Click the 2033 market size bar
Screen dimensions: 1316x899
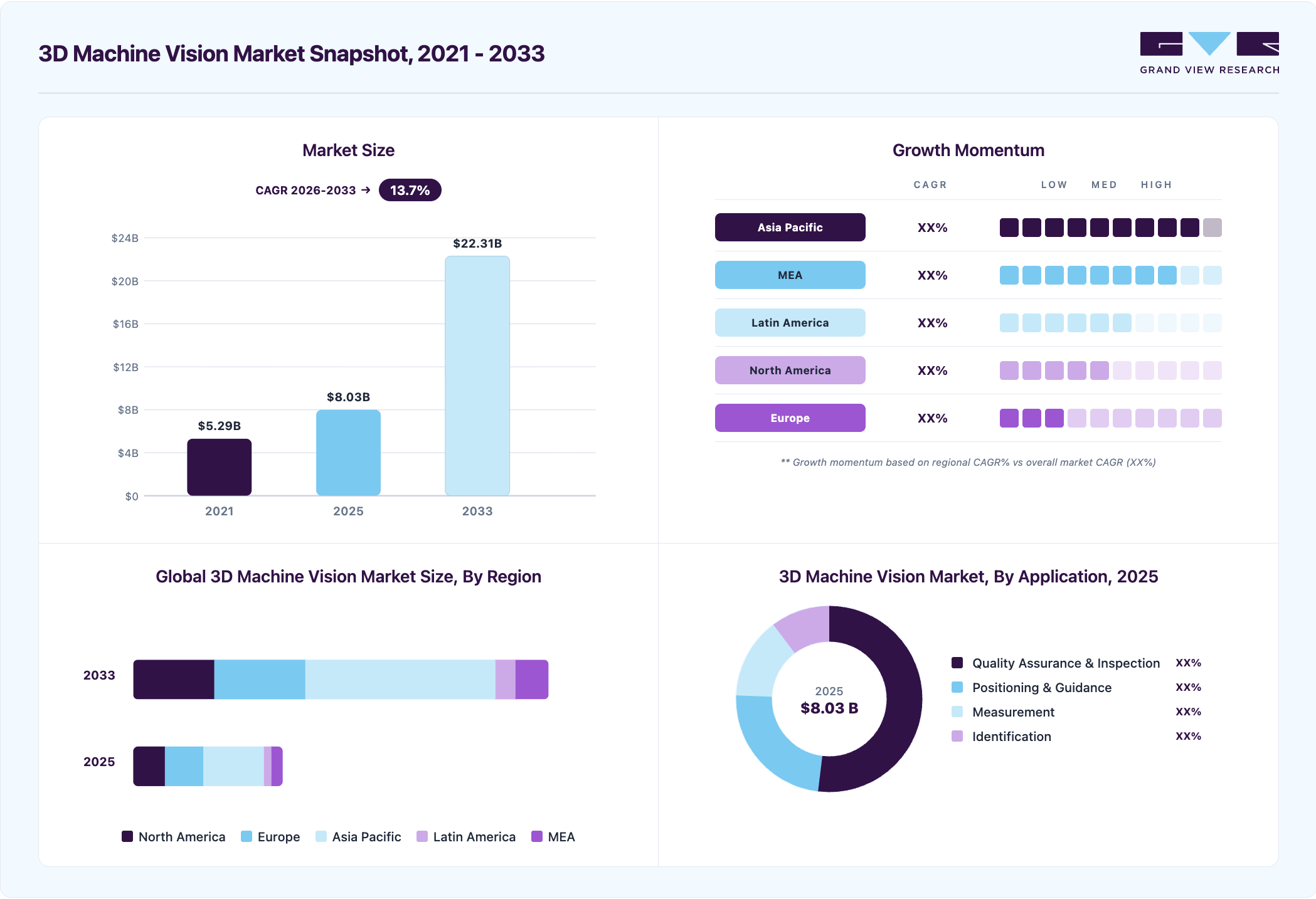pos(477,376)
